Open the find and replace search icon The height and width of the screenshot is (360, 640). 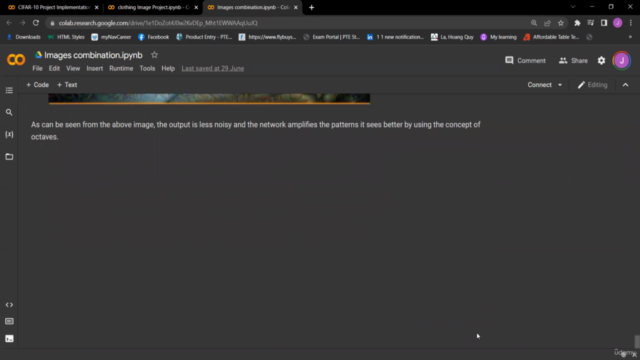(x=9, y=112)
